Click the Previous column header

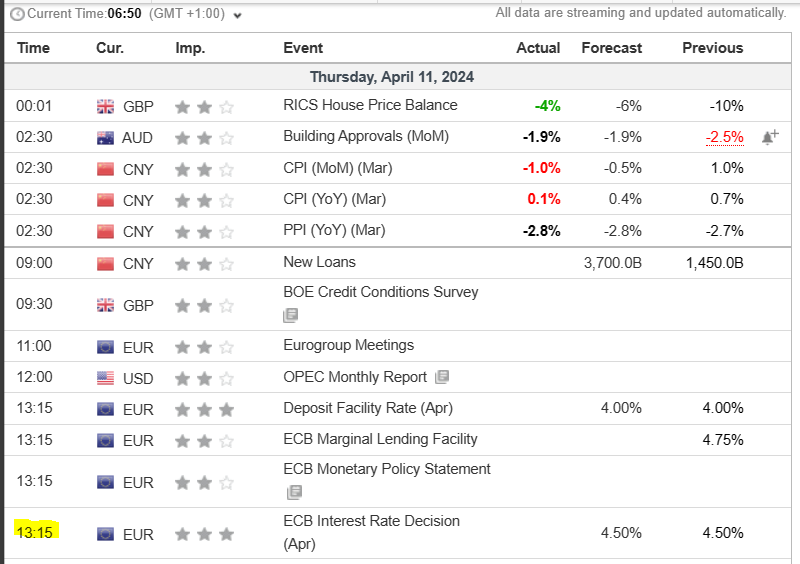712,48
